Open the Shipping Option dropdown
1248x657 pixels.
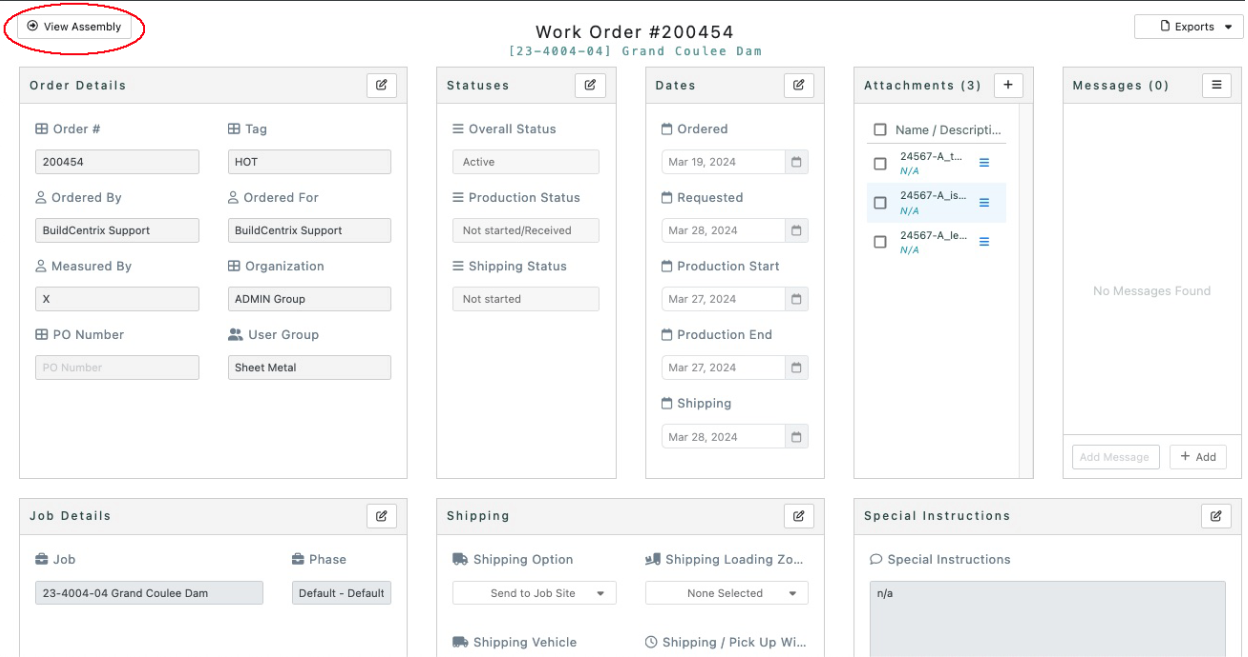click(x=534, y=592)
